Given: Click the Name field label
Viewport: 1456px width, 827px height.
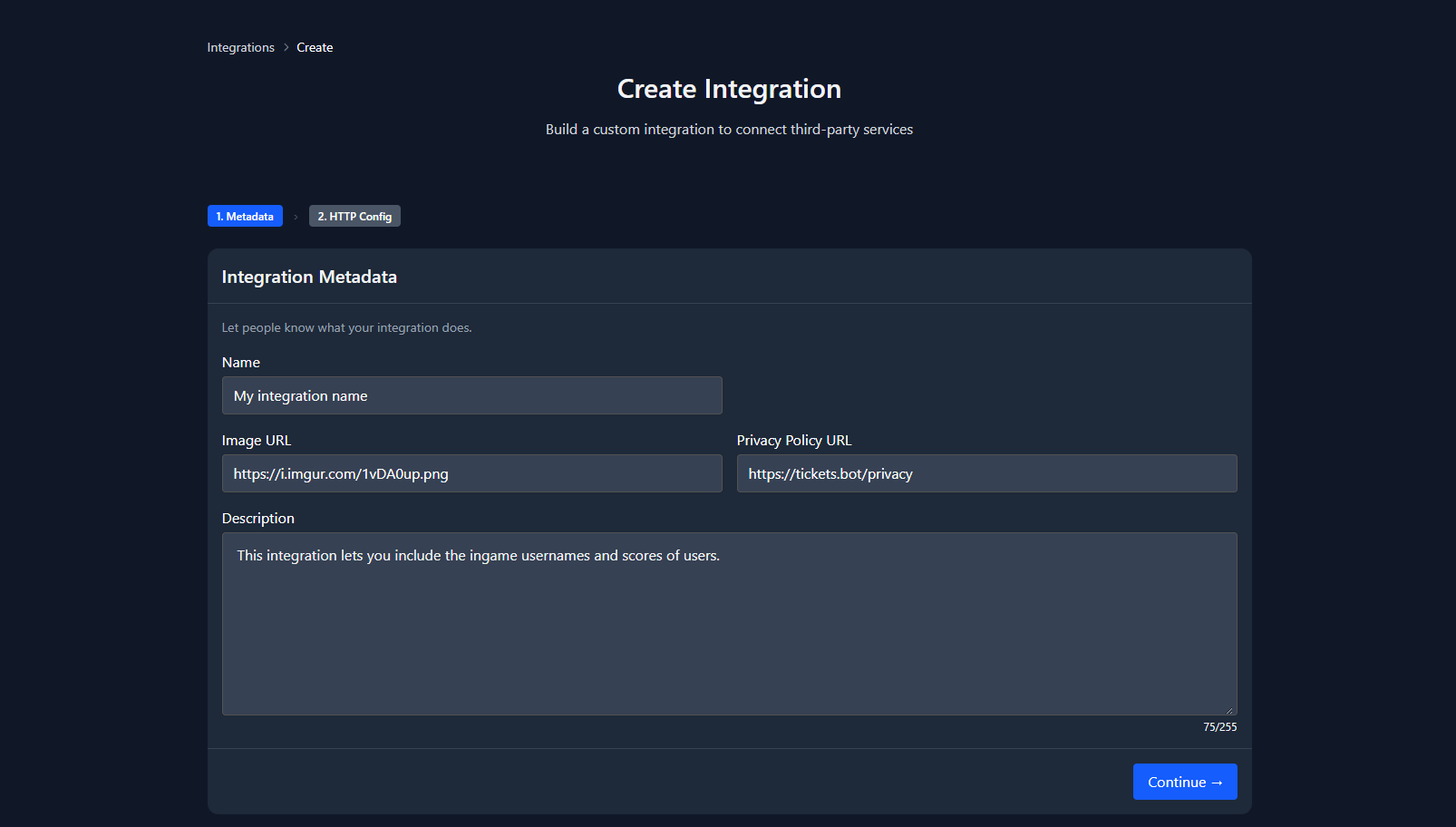Looking at the screenshot, I should pos(241,362).
